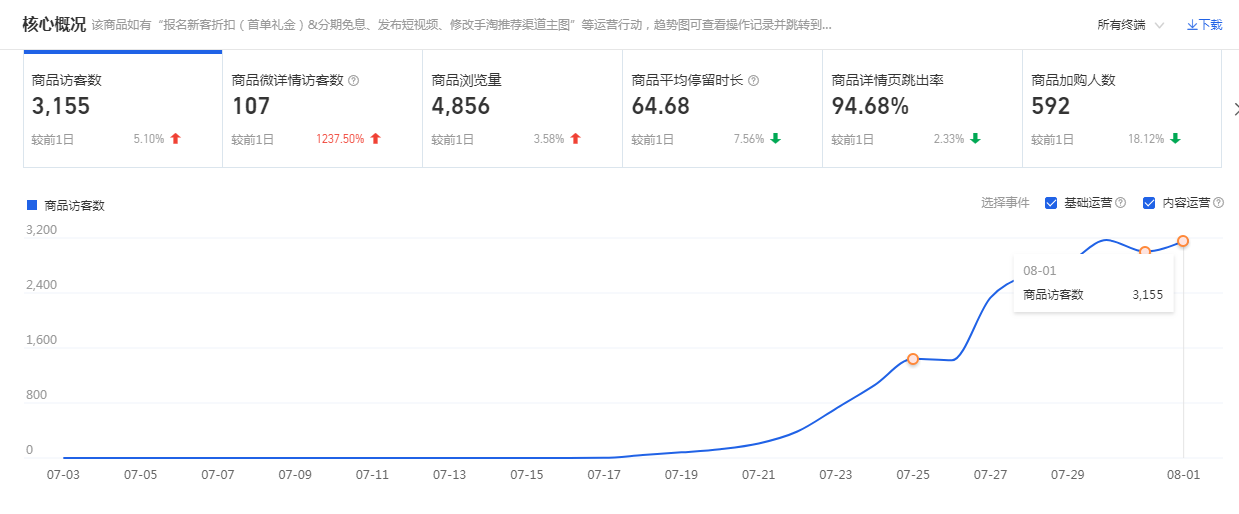The width and height of the screenshot is (1239, 514).
Task: Click the 4,856 page views value
Action: click(461, 106)
